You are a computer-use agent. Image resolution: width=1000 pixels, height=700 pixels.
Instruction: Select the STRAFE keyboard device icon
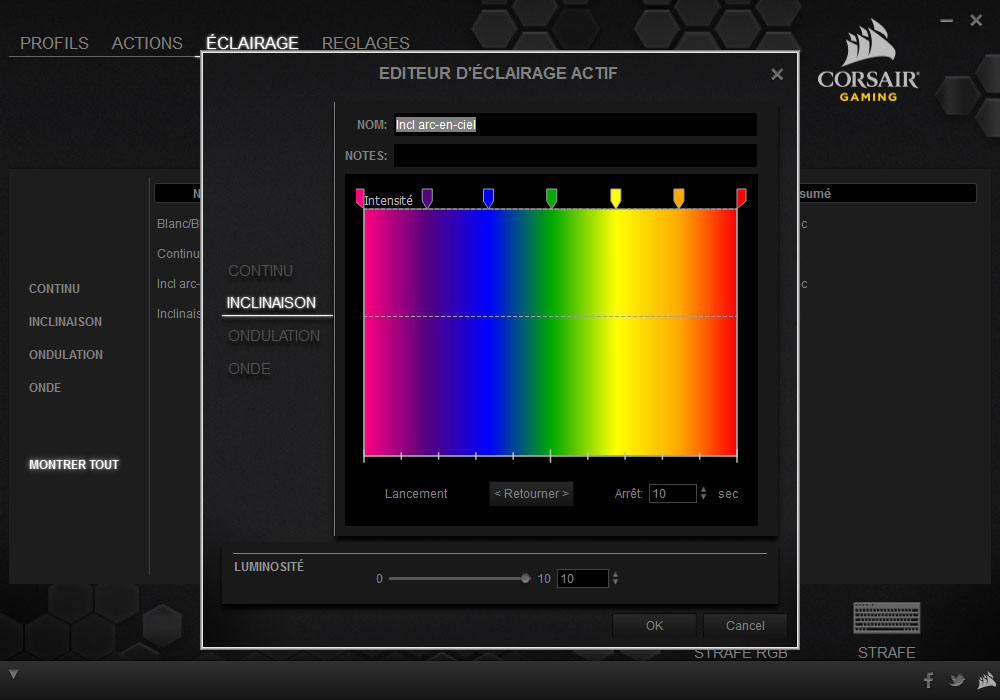(886, 618)
